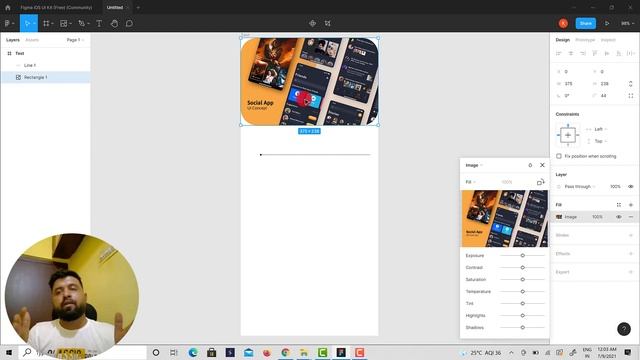Go to the Figma home screen
Image resolution: width=640 pixels, height=360 pixels.
pos(7,7)
